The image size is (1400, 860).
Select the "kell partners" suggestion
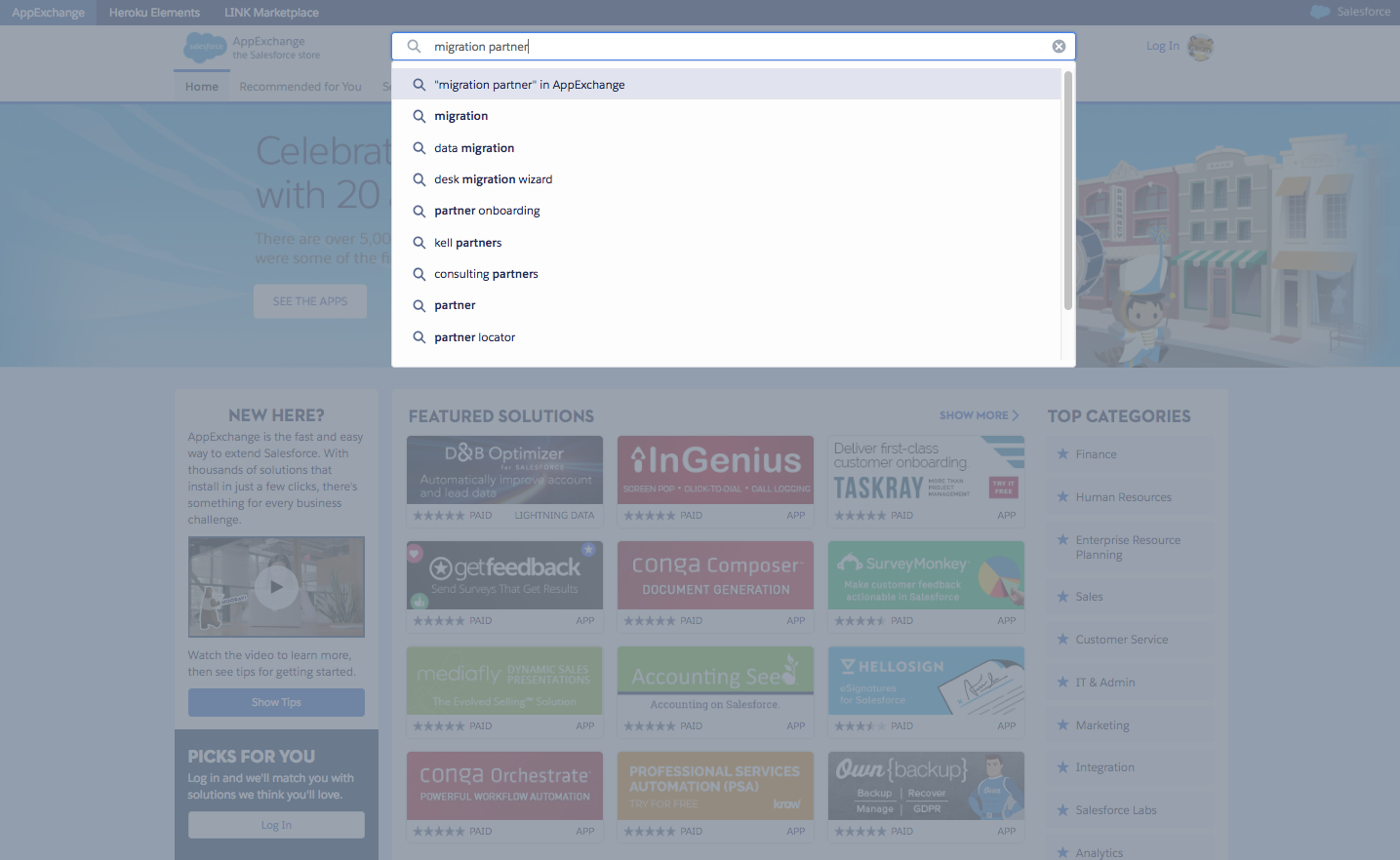click(726, 243)
